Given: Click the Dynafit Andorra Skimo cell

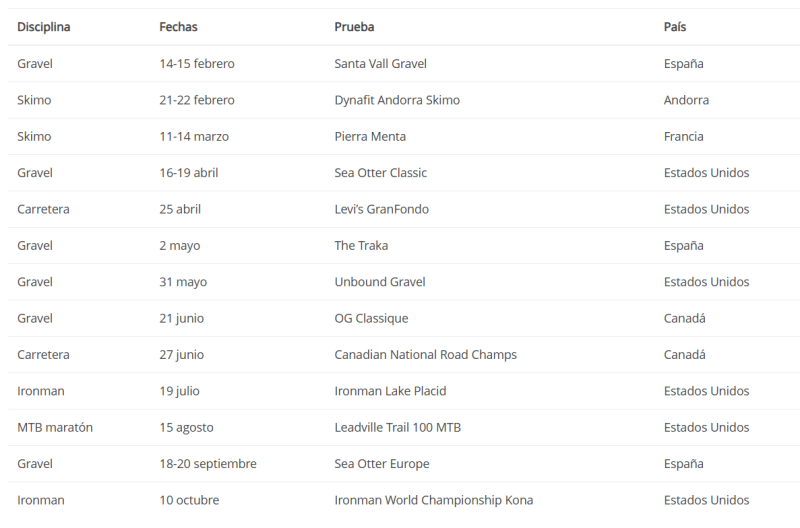Looking at the screenshot, I should (x=397, y=100).
